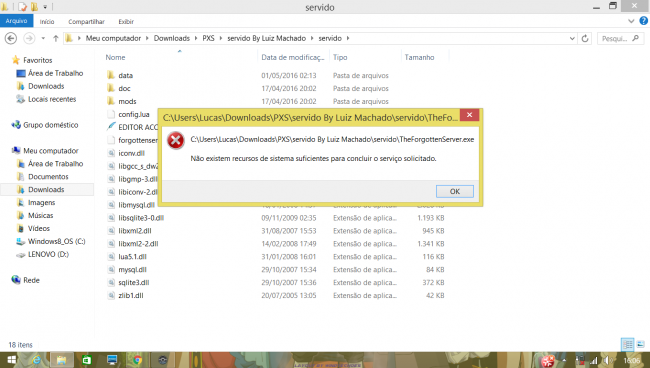Open Área de Trabalho under Favoritos
Screen dimensions: 650x368
click(x=55, y=73)
